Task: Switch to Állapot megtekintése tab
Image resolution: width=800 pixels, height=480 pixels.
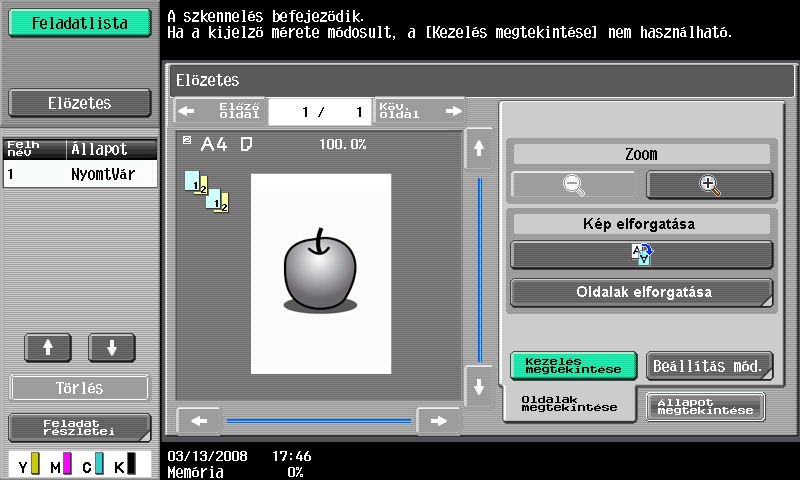Action: click(x=706, y=407)
